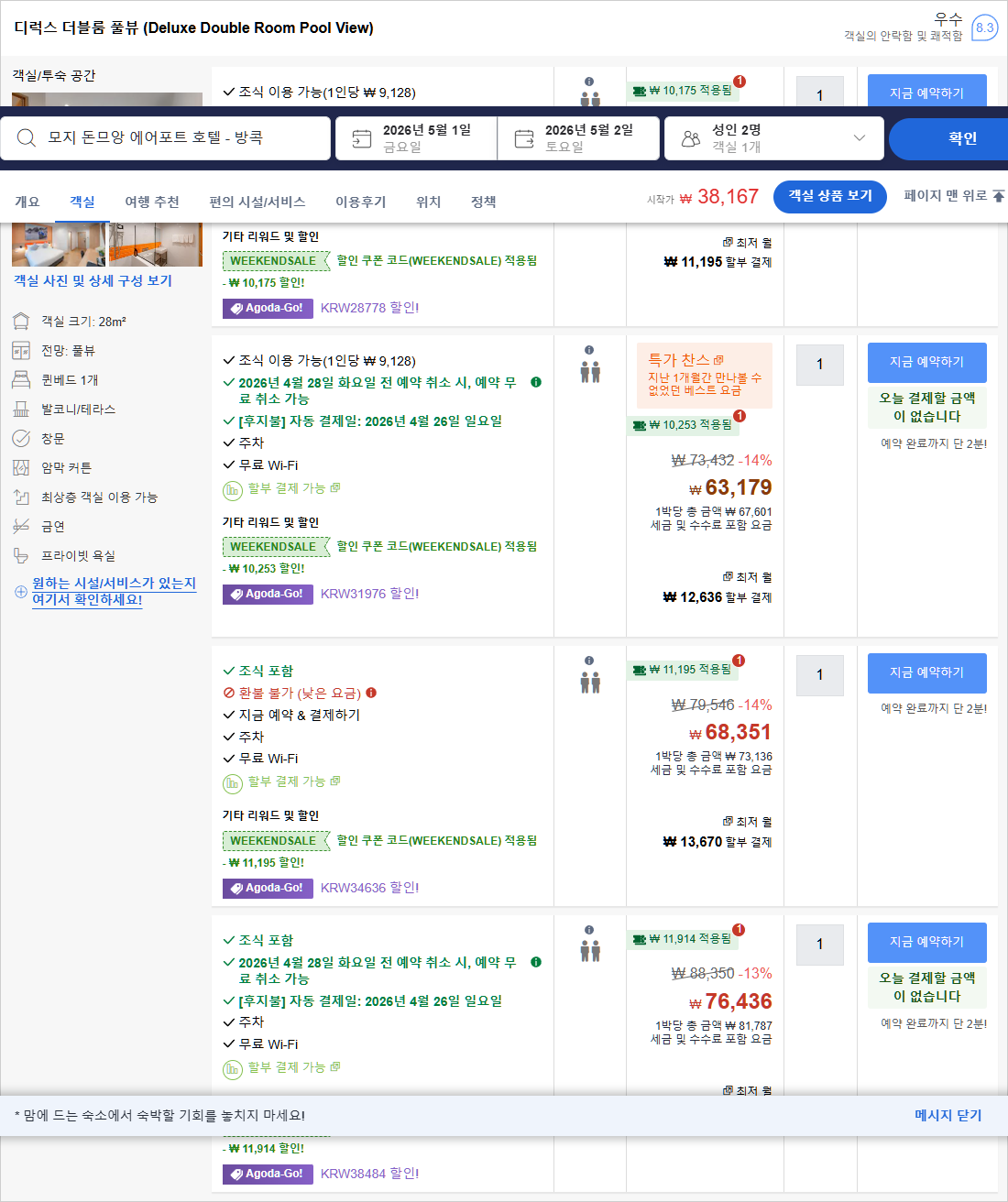Screen dimensions: 1008x1202
Task: Open the bedroom photo thumbnail
Action: 59,245
